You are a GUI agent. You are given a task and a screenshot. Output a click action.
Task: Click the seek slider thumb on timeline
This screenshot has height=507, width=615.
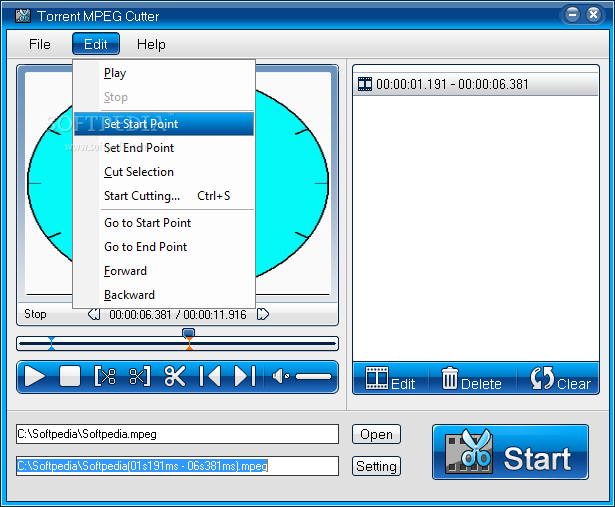click(x=189, y=333)
